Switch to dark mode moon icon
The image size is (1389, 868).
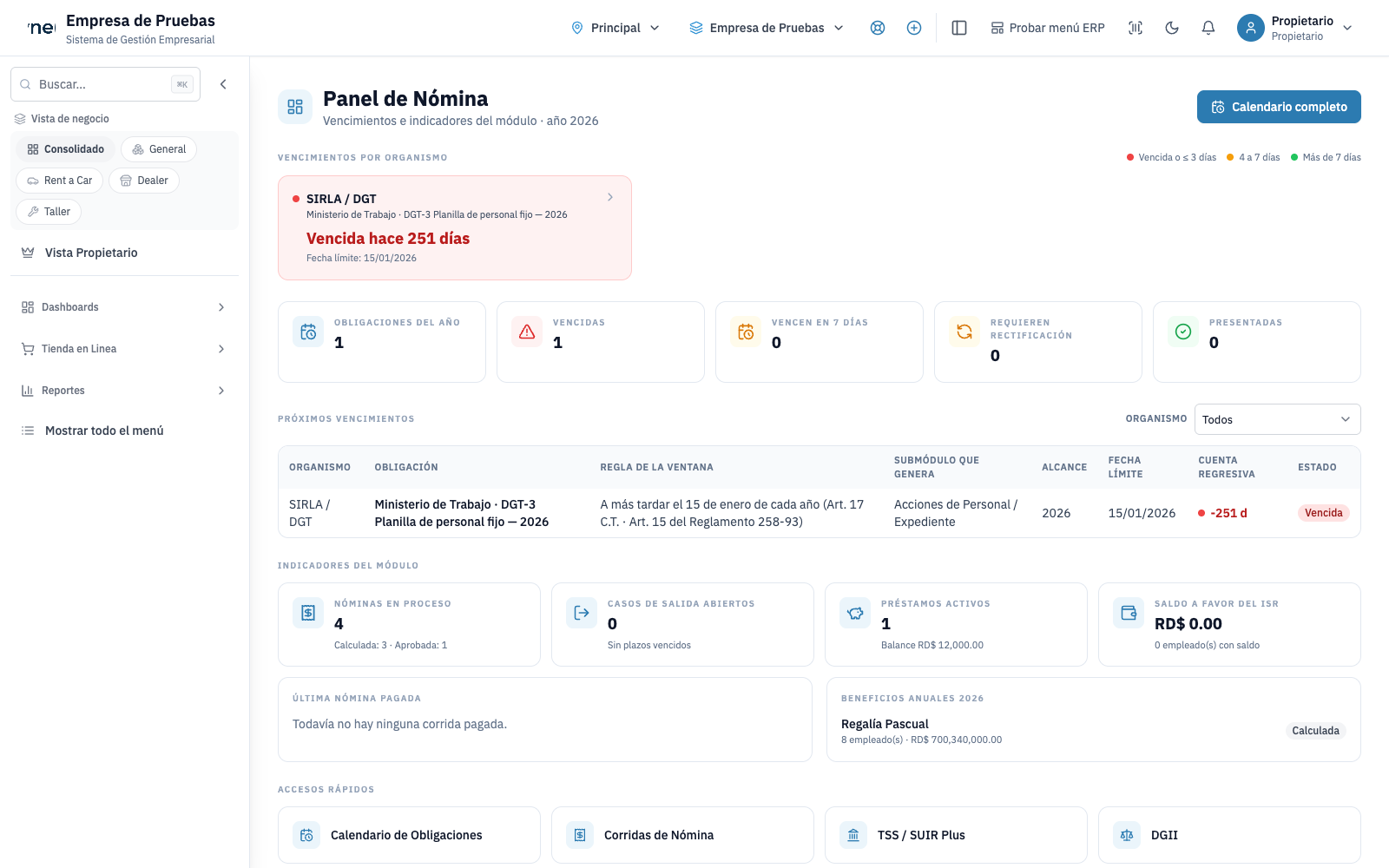pyautogui.click(x=1172, y=28)
